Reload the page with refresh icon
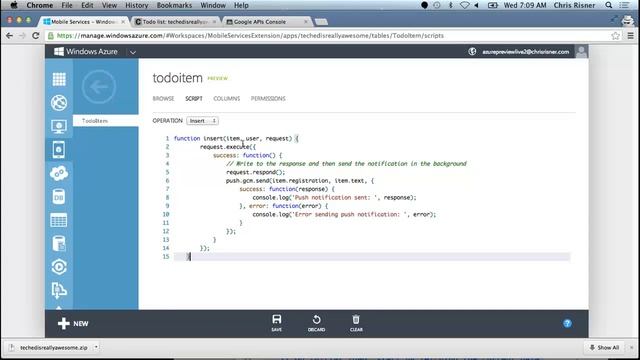640x360 pixels. (36, 36)
